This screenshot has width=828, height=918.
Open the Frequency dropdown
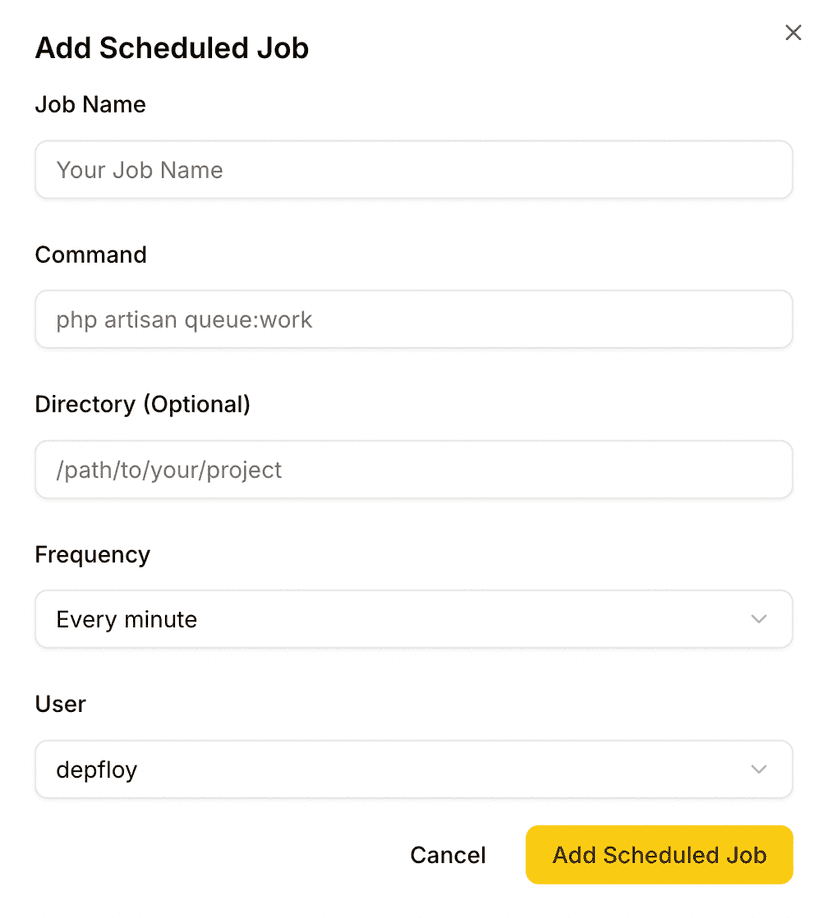pyautogui.click(x=413, y=619)
